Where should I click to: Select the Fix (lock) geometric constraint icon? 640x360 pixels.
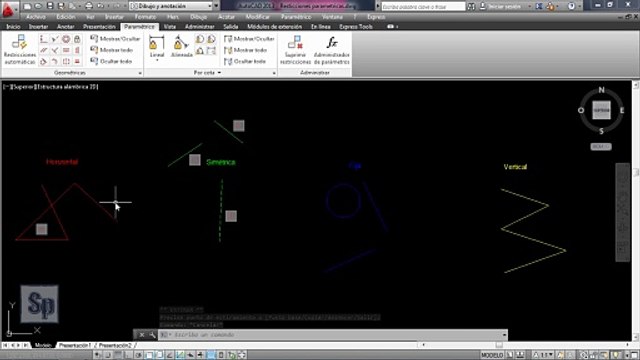click(77, 39)
